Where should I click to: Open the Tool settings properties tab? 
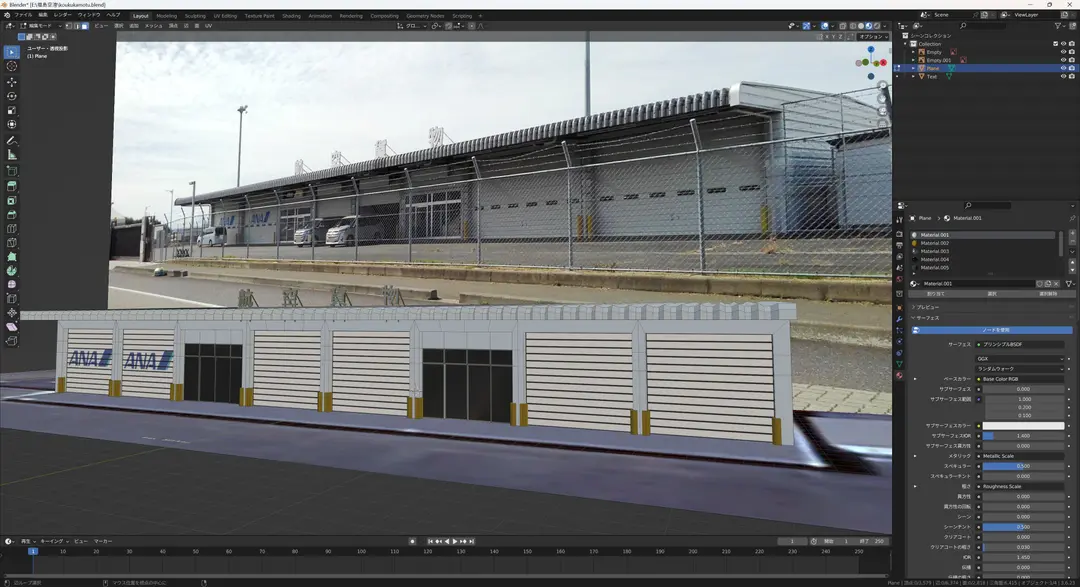[899, 219]
